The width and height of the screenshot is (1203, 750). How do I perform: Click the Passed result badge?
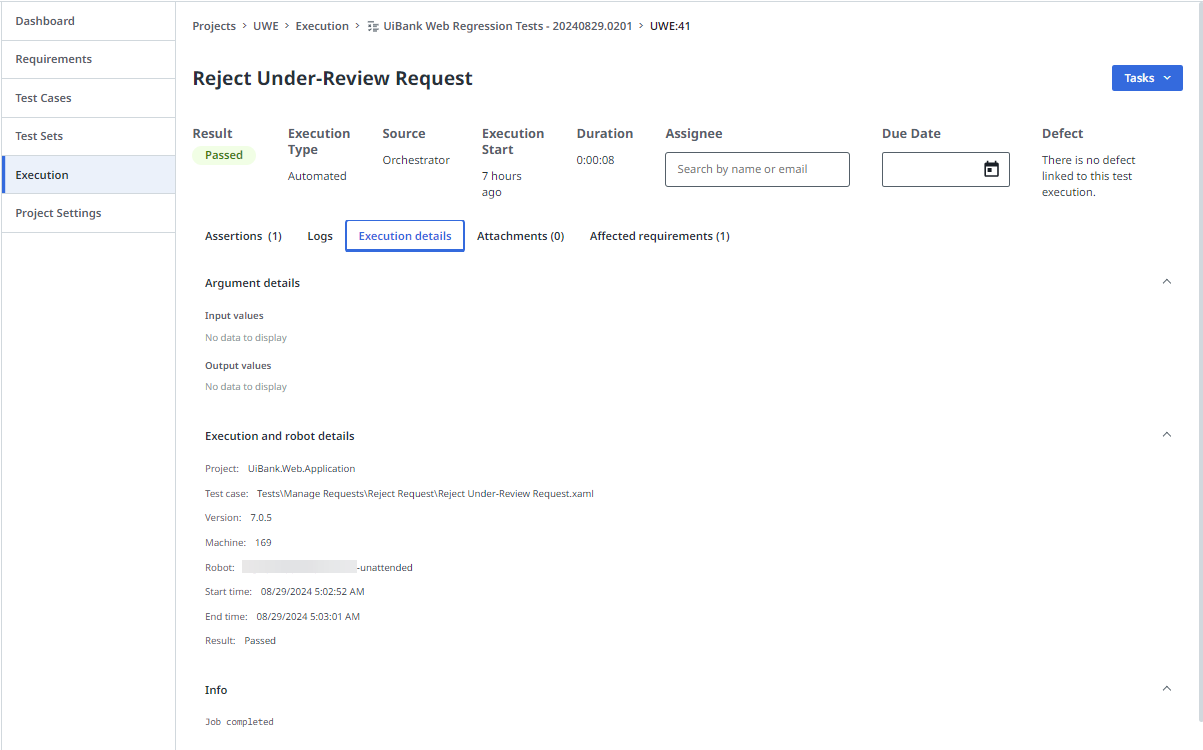(224, 154)
